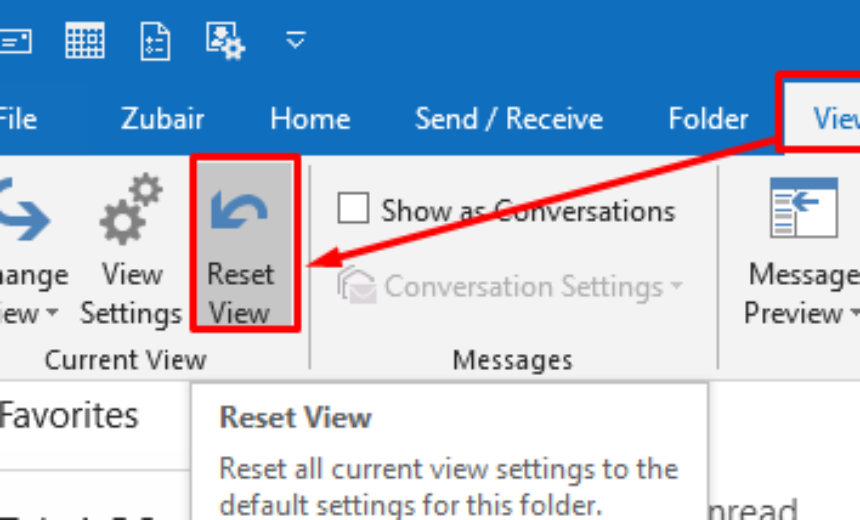Click the Conversation Settings envelope icon
The height and width of the screenshot is (520, 860).
coord(356,287)
